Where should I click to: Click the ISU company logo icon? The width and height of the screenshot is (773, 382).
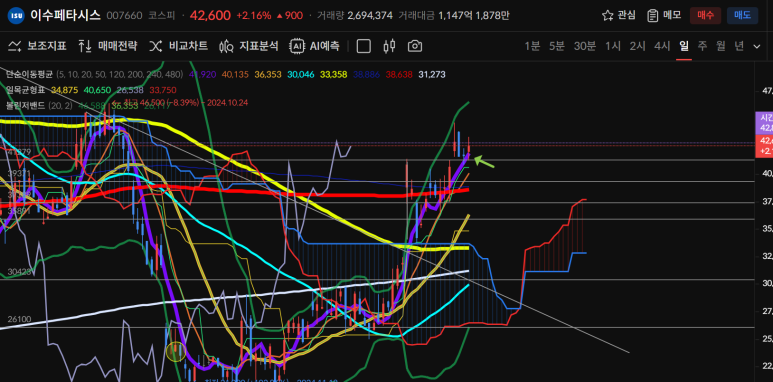click(x=16, y=16)
